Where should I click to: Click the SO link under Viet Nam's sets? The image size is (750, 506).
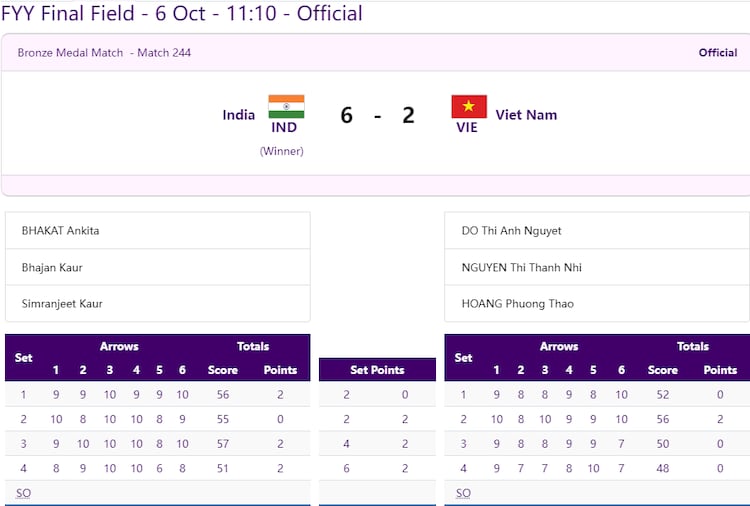(x=463, y=493)
